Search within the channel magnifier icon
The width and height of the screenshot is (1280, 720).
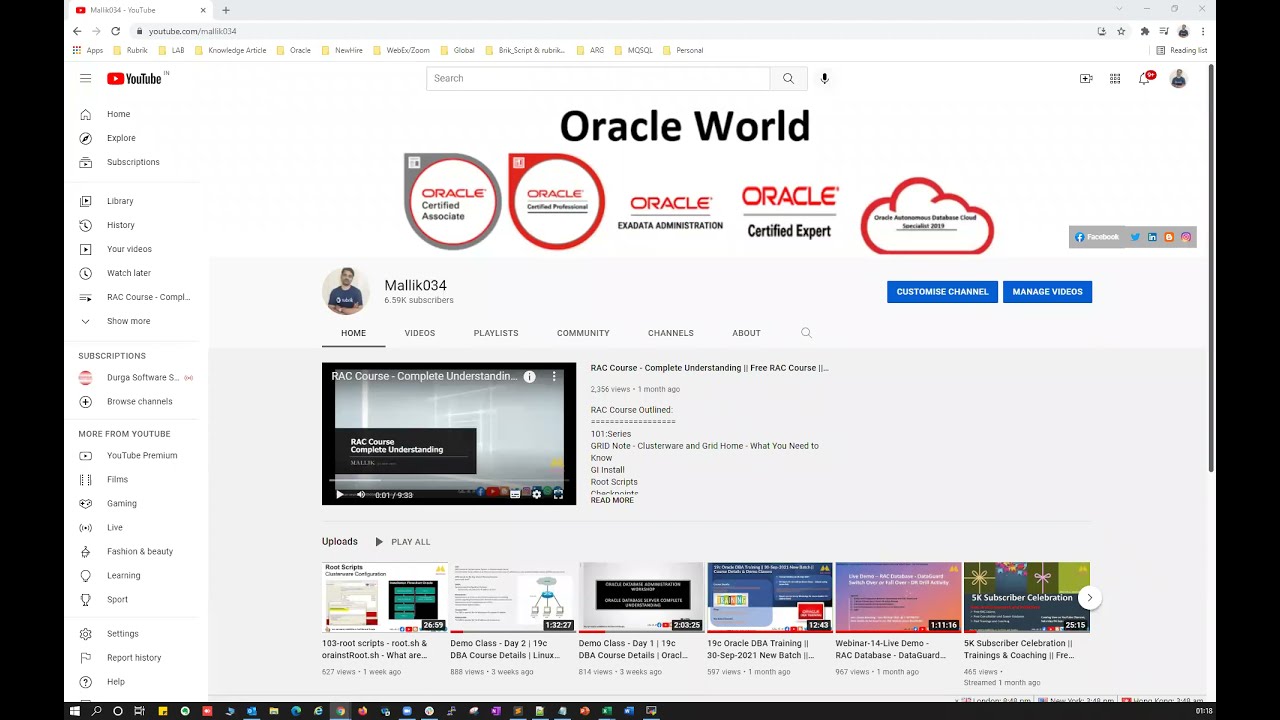click(806, 333)
